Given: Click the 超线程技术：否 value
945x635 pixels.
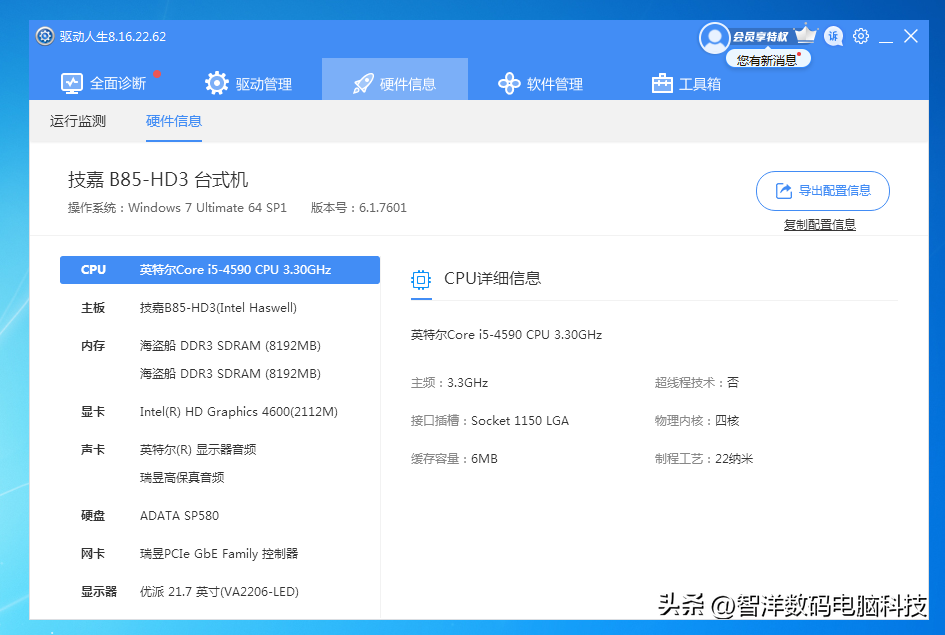Looking at the screenshot, I should (697, 383).
